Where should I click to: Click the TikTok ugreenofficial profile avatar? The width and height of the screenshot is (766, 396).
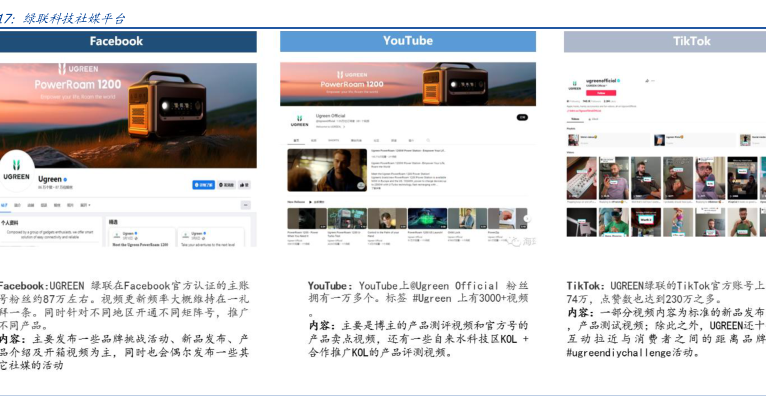pos(574,85)
